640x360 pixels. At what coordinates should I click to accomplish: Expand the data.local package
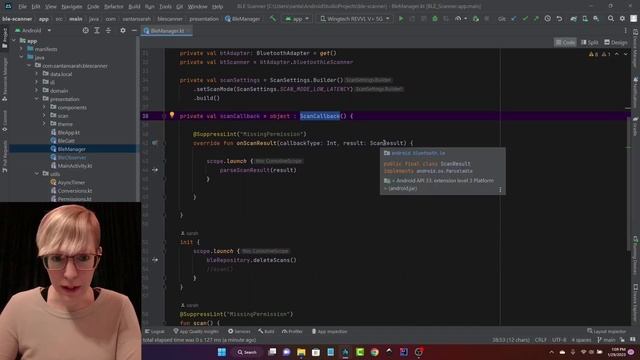(x=37, y=74)
